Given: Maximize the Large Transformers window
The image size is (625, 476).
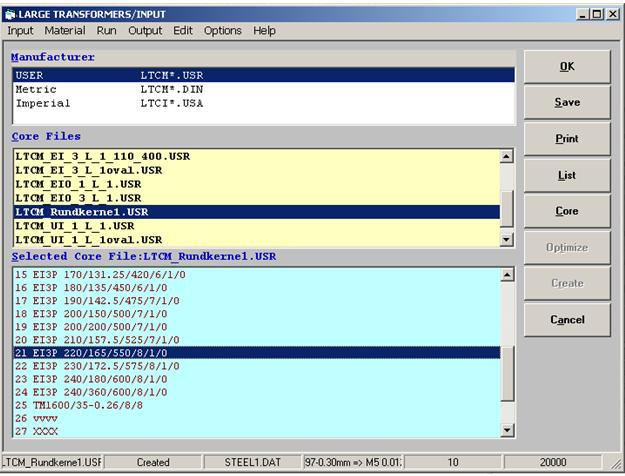Looking at the screenshot, I should pos(597,15).
